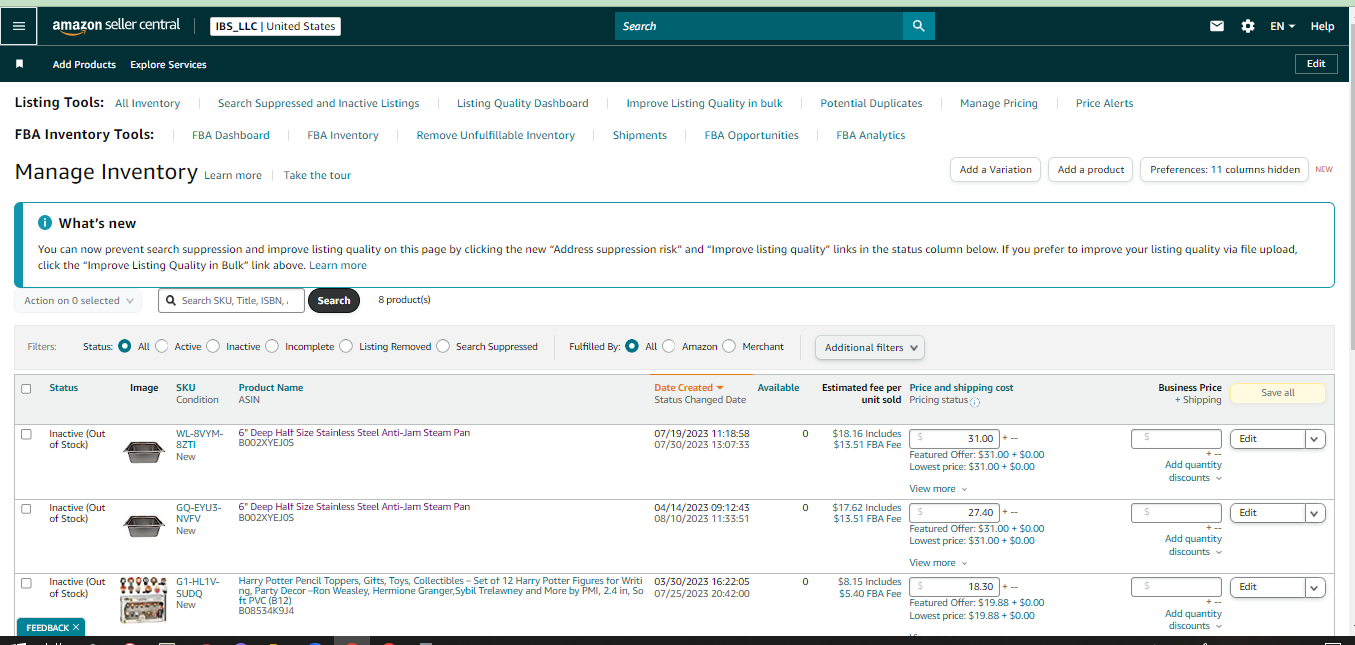This screenshot has width=1355, height=645.
Task: Click the Add a product button
Action: pyautogui.click(x=1091, y=170)
